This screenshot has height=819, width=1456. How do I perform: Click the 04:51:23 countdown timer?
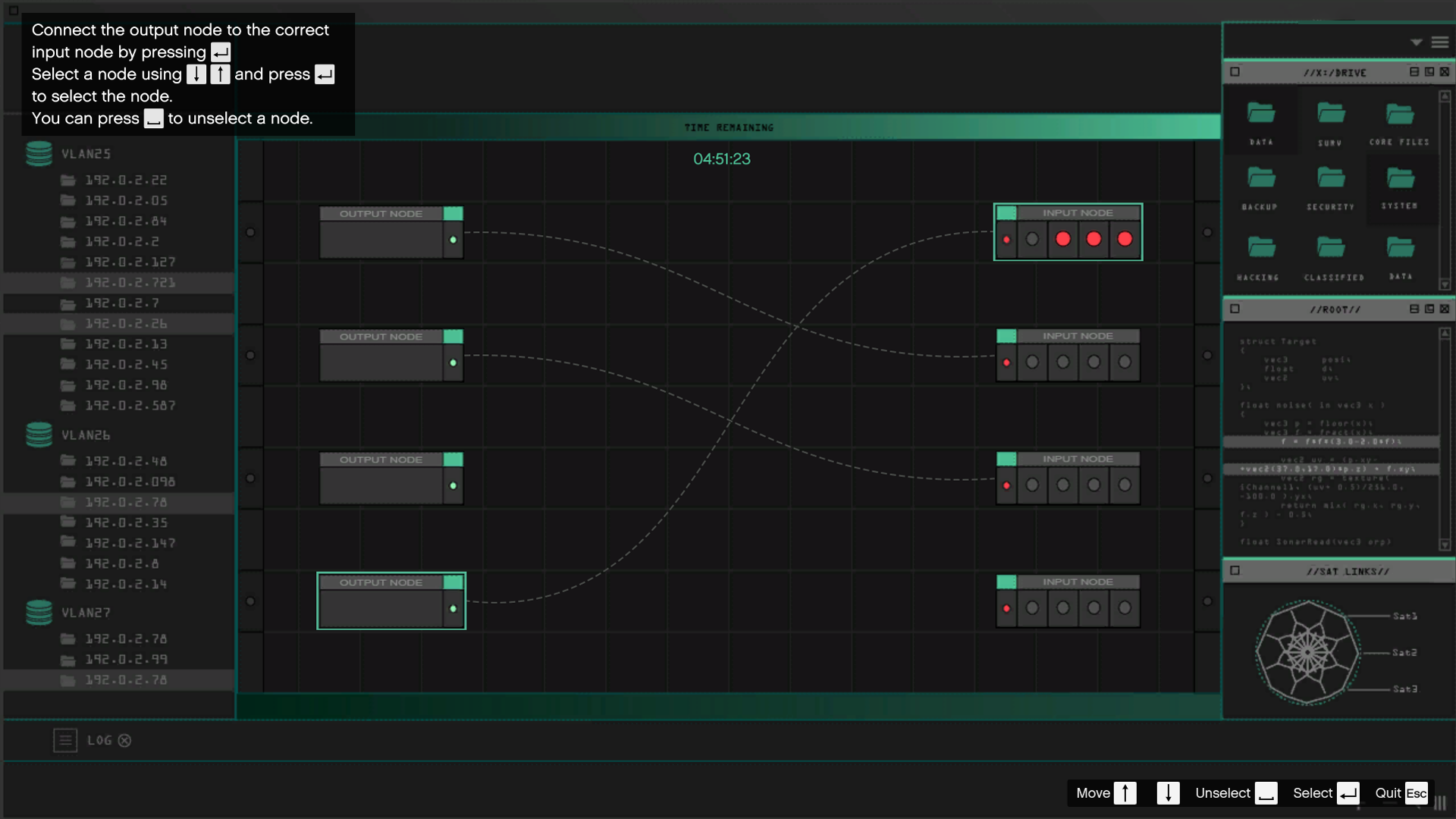tap(722, 159)
